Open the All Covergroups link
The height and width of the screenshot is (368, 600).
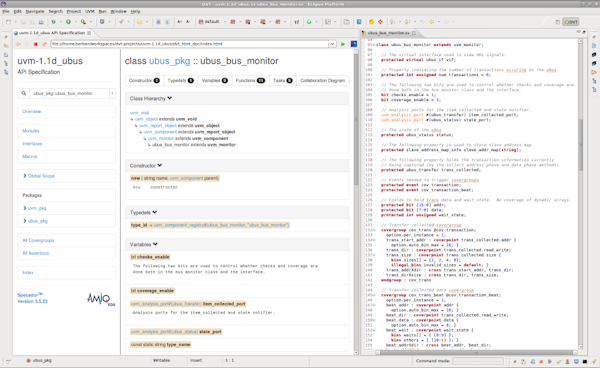38,240
